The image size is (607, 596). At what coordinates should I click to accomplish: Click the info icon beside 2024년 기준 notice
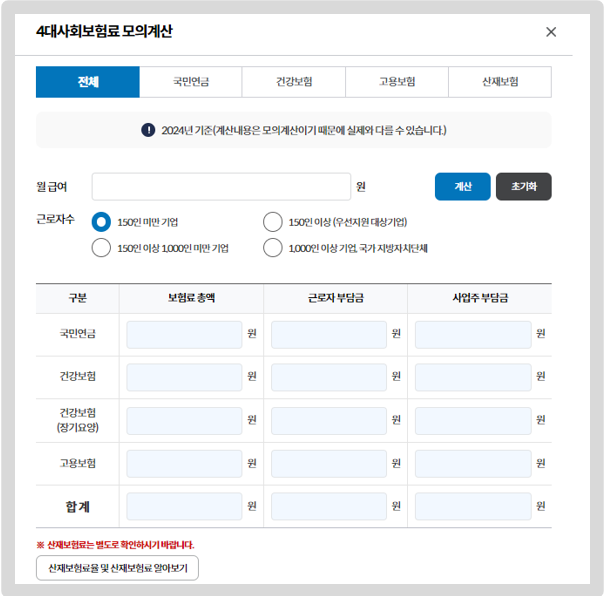(x=148, y=130)
